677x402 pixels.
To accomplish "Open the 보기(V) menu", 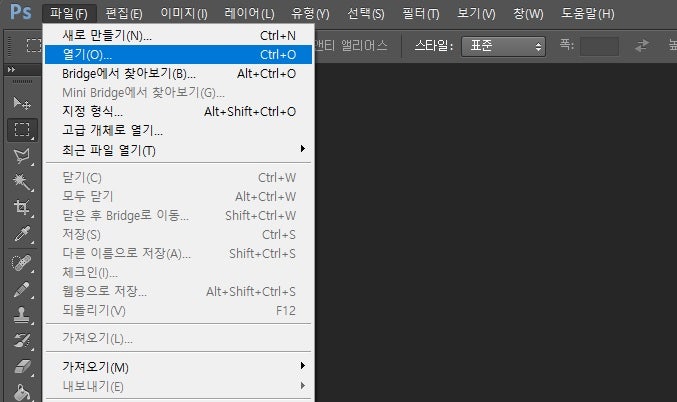I will [477, 13].
